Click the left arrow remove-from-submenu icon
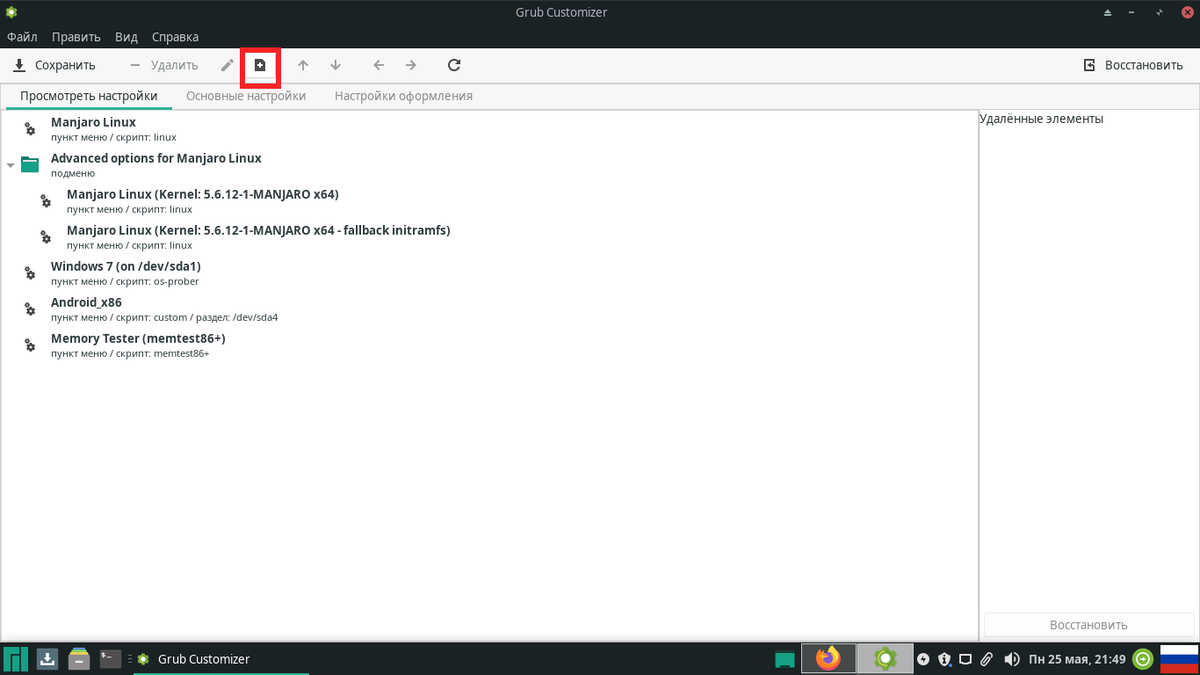Viewport: 1200px width, 675px height. [x=378, y=65]
